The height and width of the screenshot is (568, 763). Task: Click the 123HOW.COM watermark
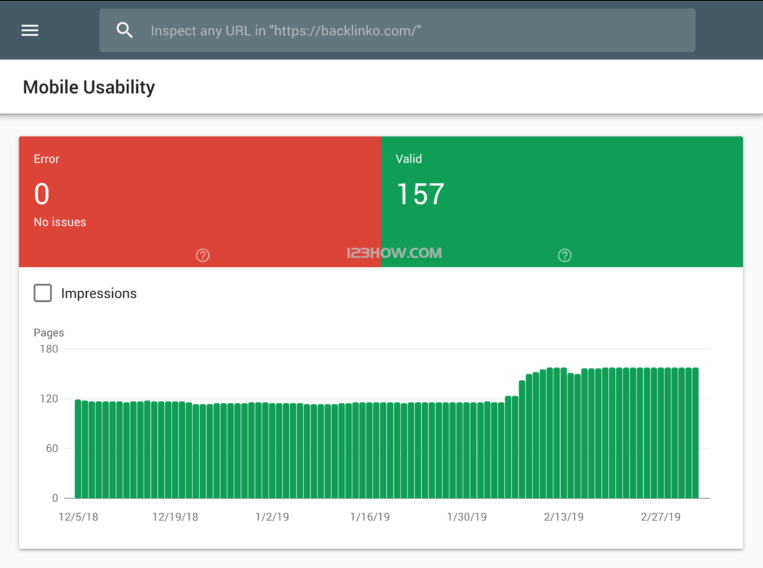pos(394,253)
